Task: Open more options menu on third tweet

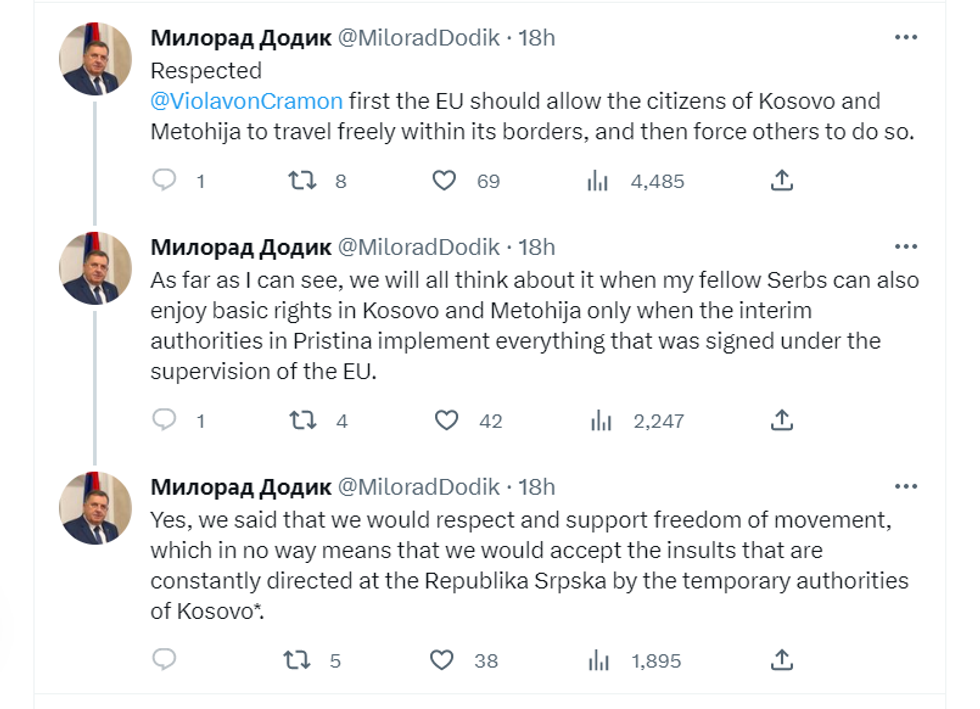Action: [905, 487]
